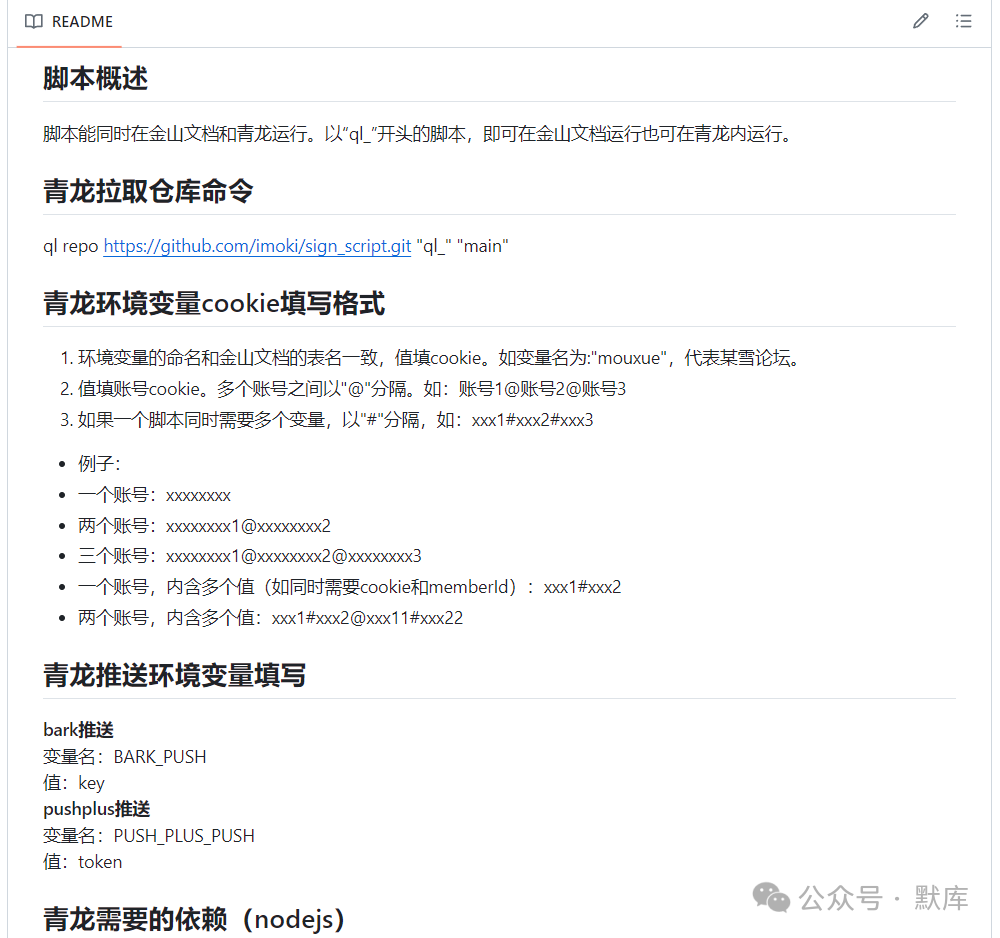Click list item 3 about "#"分隔

coord(335,420)
